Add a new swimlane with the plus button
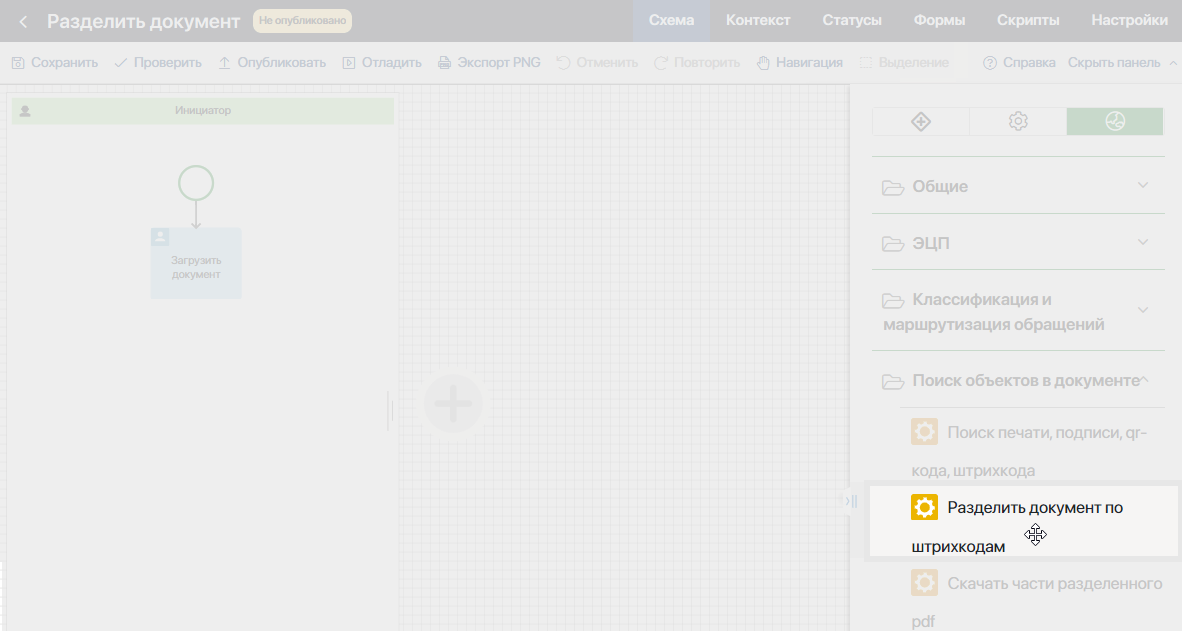 point(453,403)
